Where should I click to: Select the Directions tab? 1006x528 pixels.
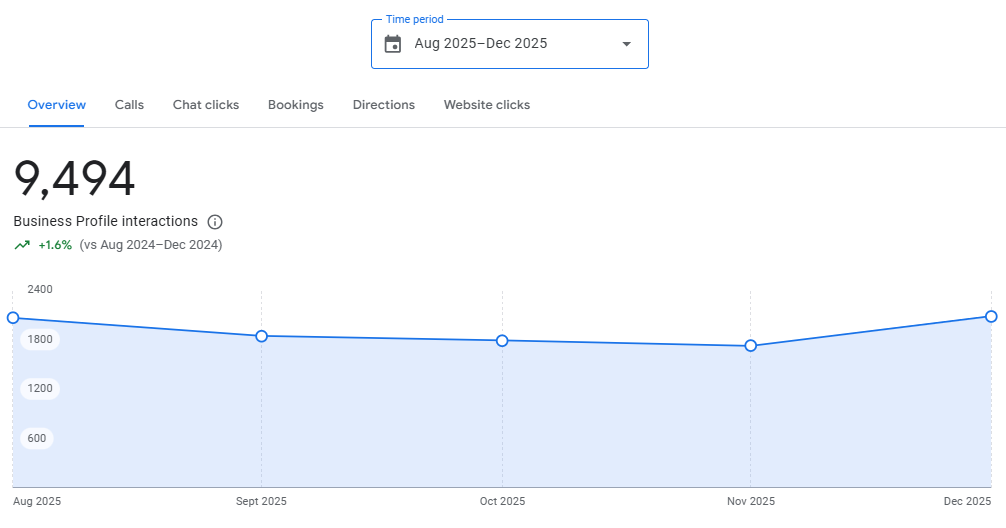[x=384, y=105]
